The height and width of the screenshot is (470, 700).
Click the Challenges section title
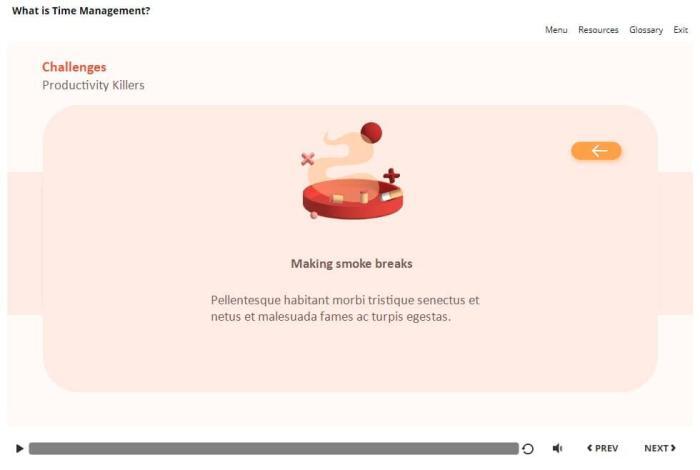pos(74,67)
